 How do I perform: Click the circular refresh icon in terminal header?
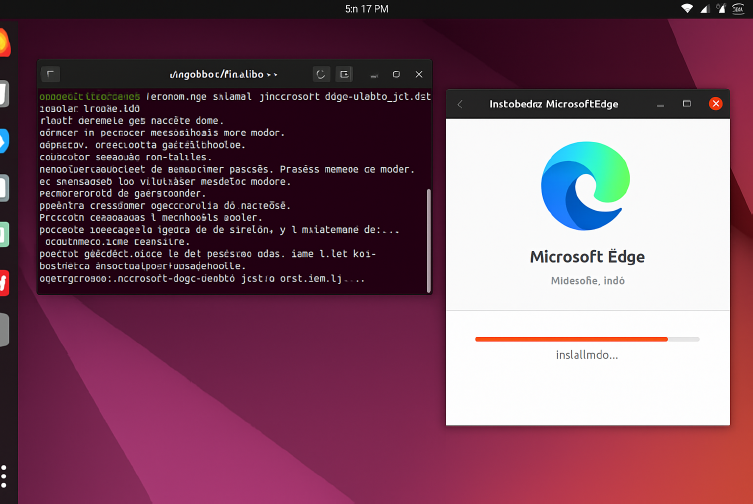point(321,74)
